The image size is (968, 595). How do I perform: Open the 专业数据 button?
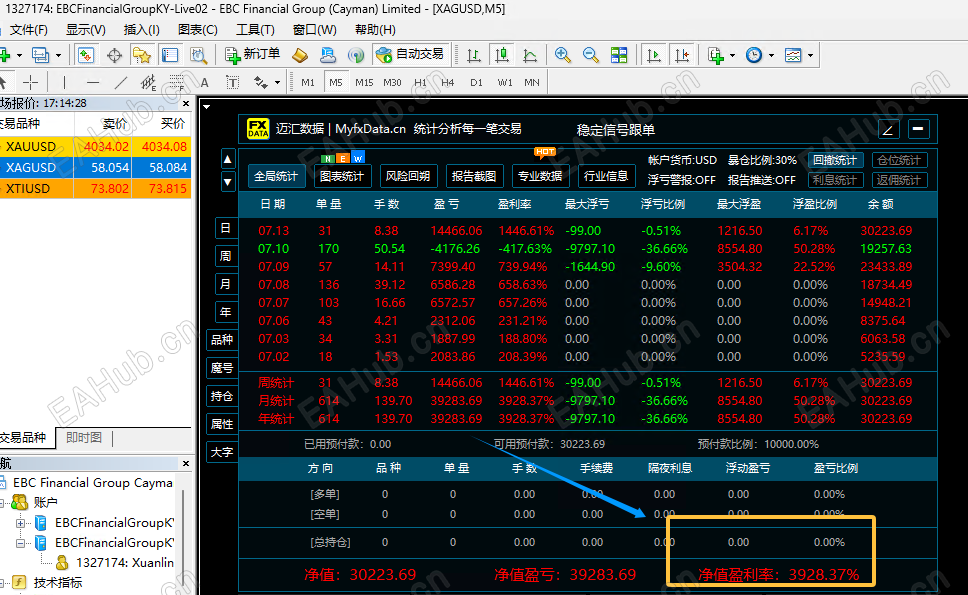pyautogui.click(x=540, y=177)
